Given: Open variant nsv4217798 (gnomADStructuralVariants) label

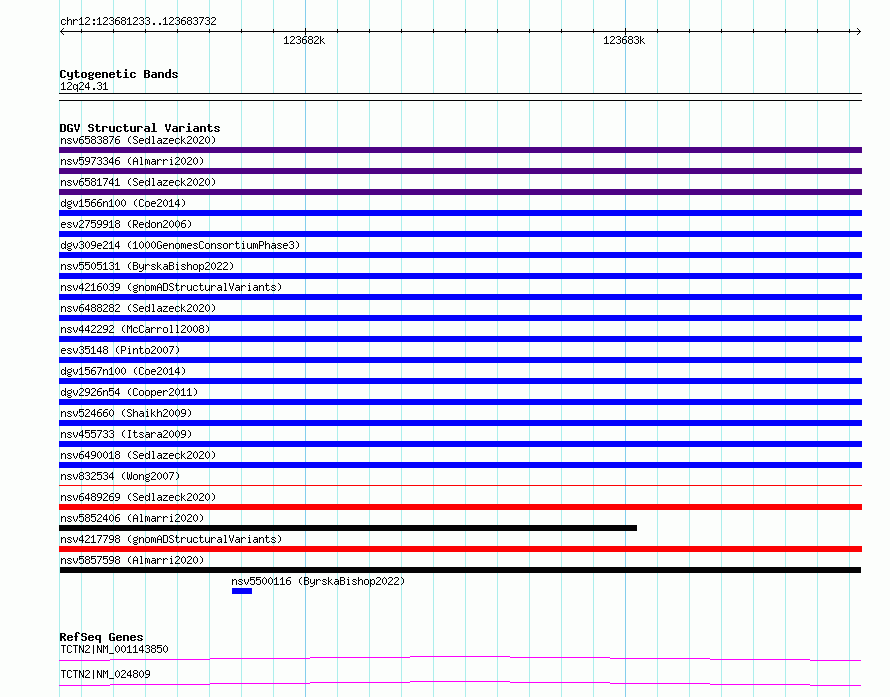Looking at the screenshot, I should 171,539.
